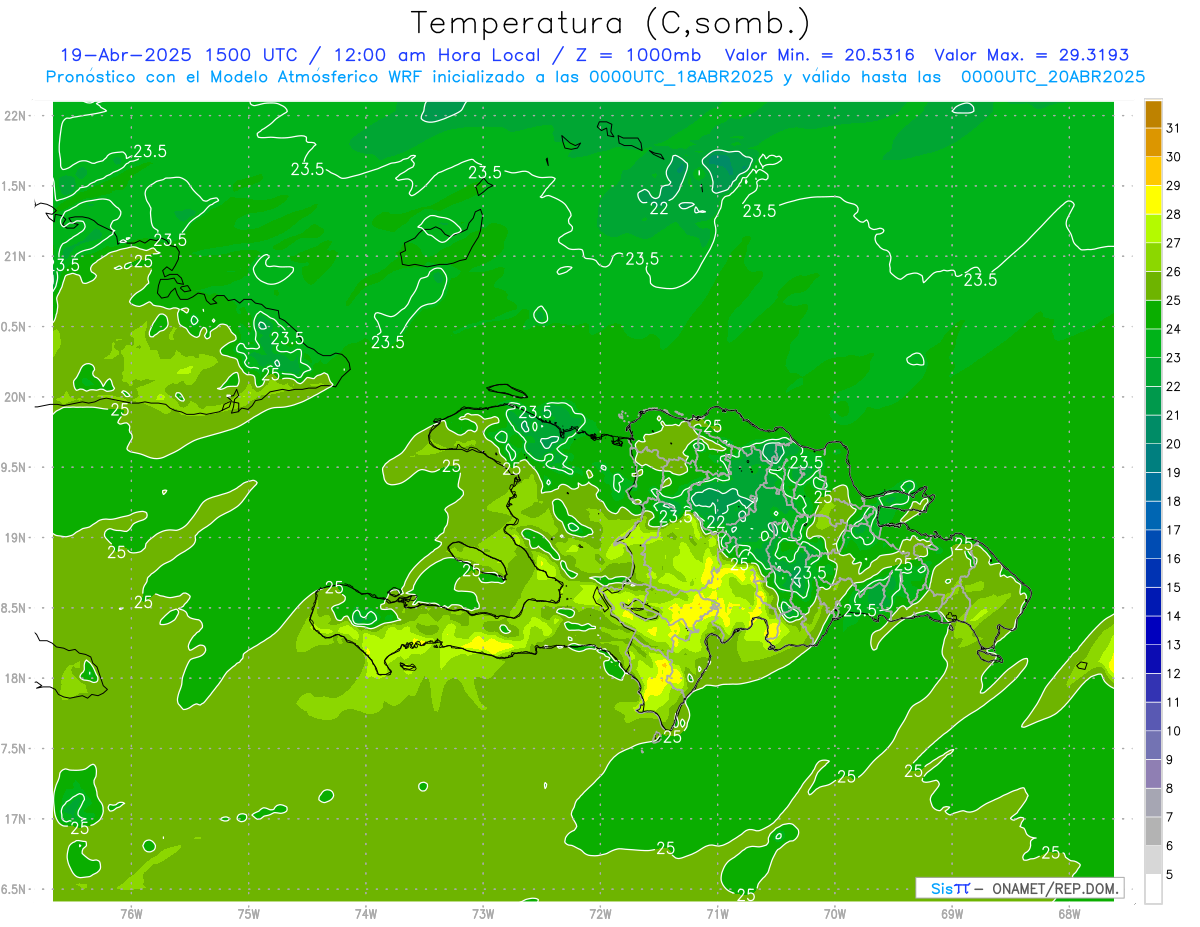Click the '74W' longitude axis label
Viewport: 1200px width, 927px height.
coord(366,914)
